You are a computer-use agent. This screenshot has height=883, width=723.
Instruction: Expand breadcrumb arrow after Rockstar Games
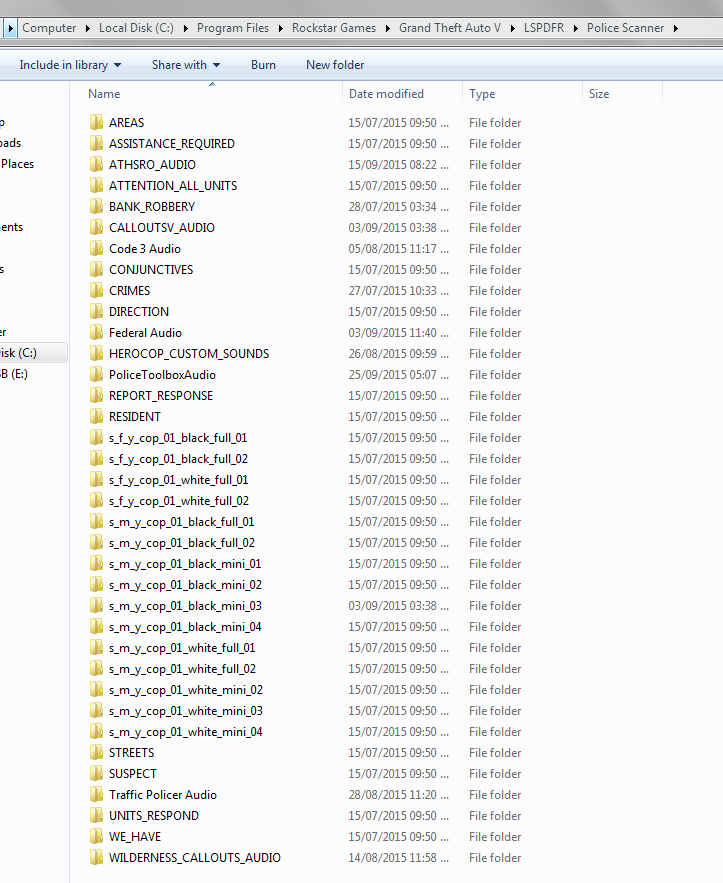pyautogui.click(x=387, y=28)
